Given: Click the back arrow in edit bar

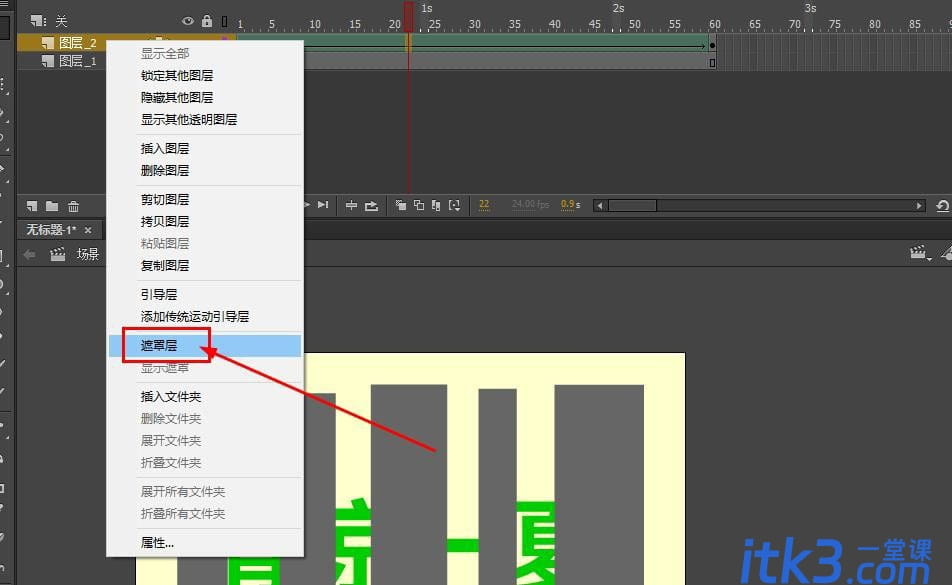Looking at the screenshot, I should [29, 254].
